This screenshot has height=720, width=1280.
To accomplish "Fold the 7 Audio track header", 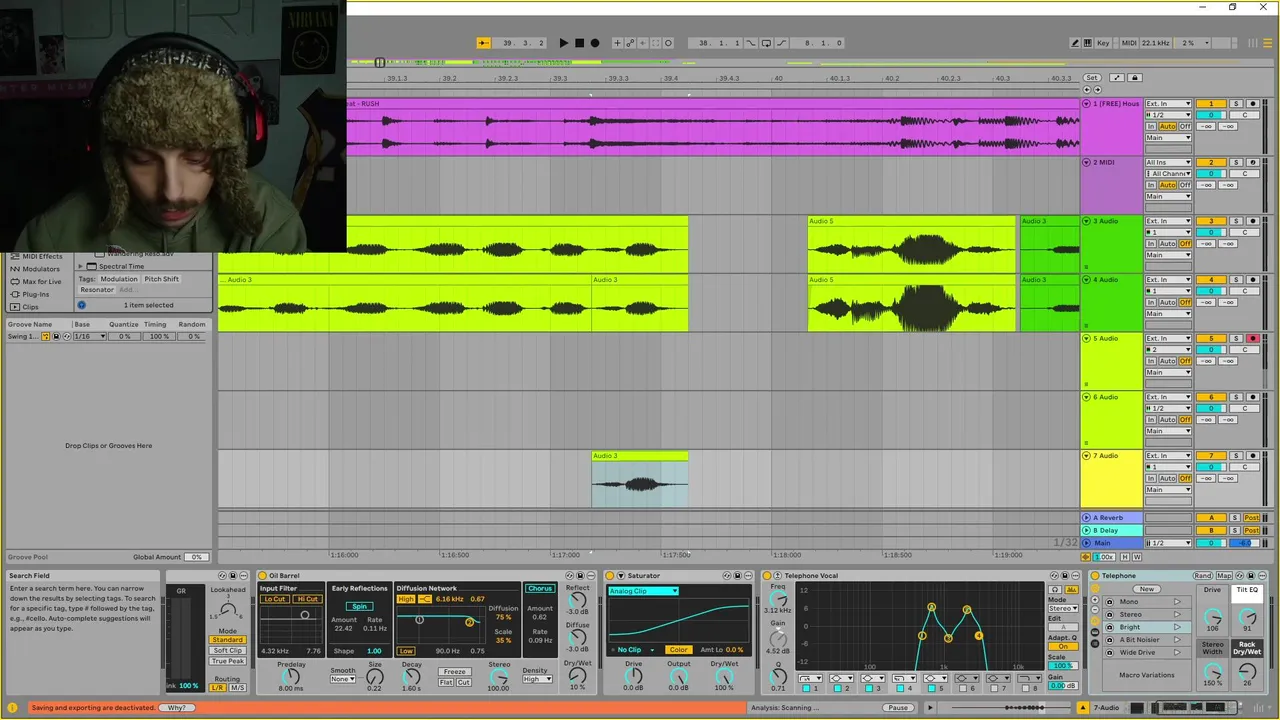I will click(1087, 456).
